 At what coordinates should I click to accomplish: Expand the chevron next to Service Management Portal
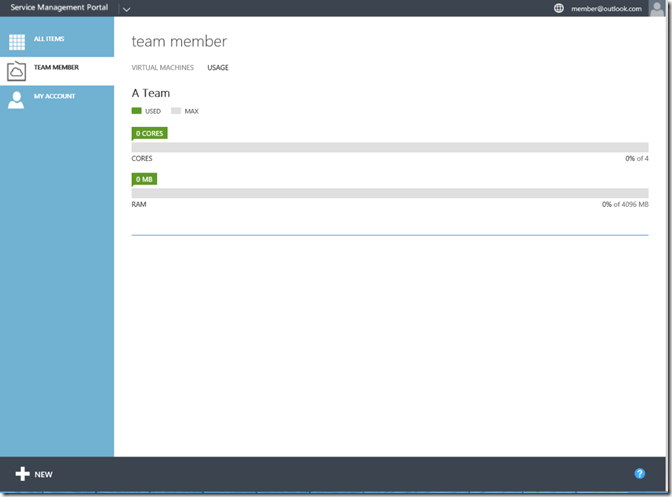tap(126, 9)
